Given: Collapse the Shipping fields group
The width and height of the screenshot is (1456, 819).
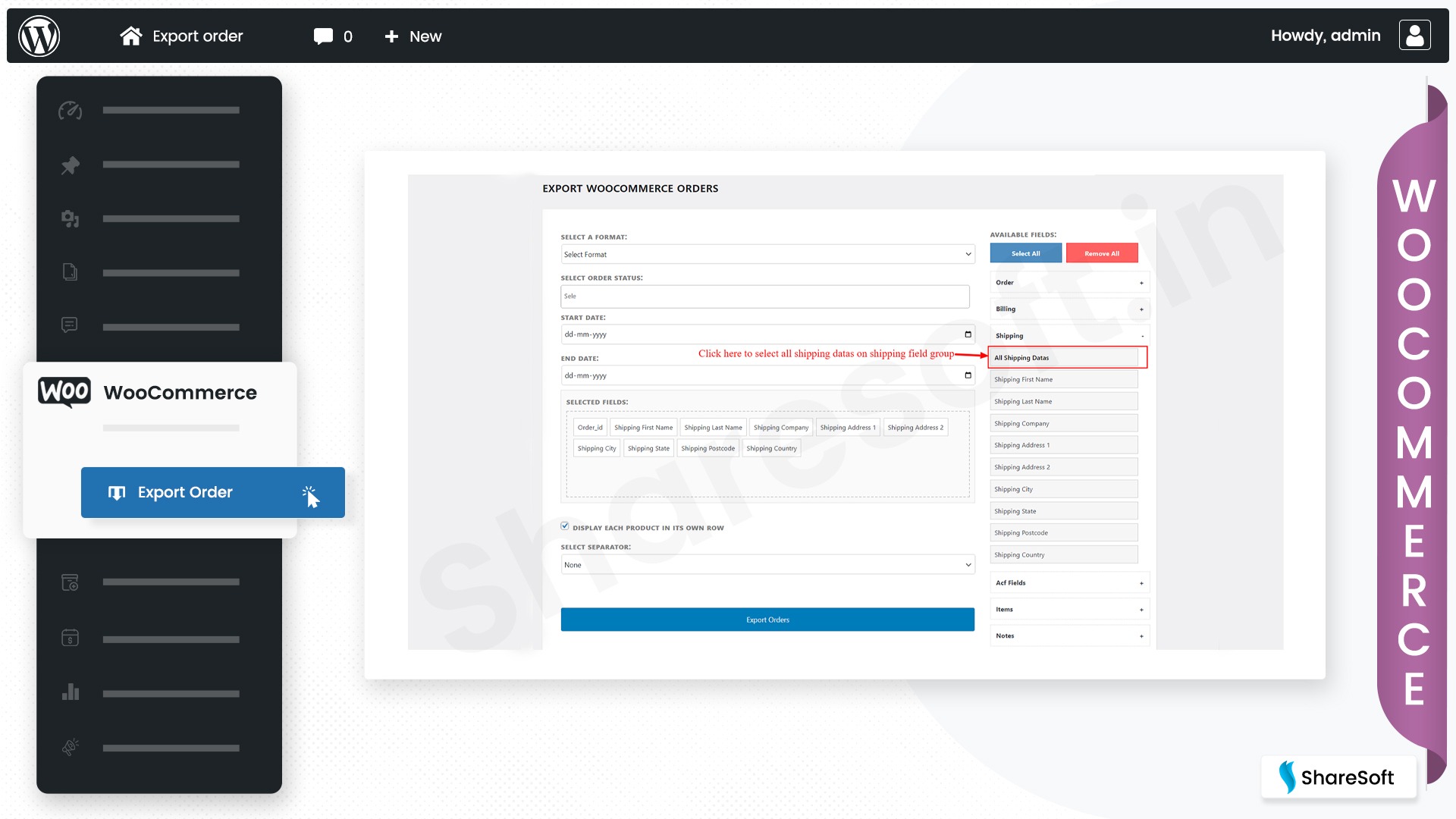Looking at the screenshot, I should coord(1069,335).
